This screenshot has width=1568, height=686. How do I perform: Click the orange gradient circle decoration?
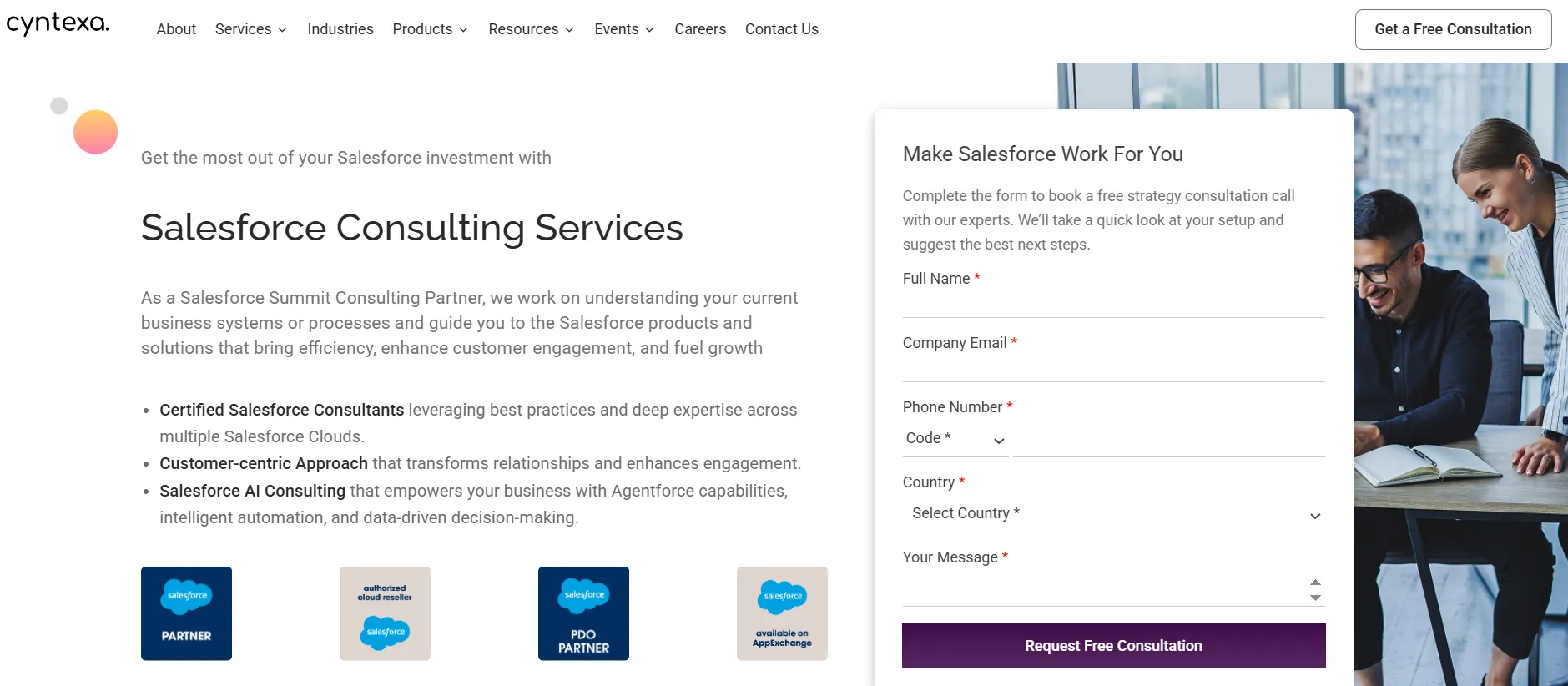click(x=95, y=132)
